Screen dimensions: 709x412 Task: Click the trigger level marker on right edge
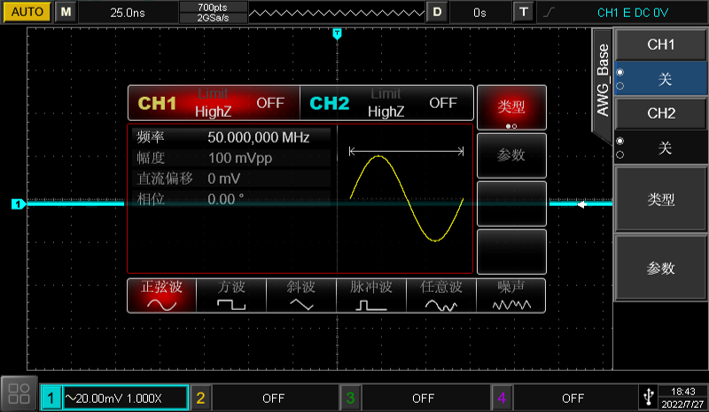pyautogui.click(x=582, y=205)
